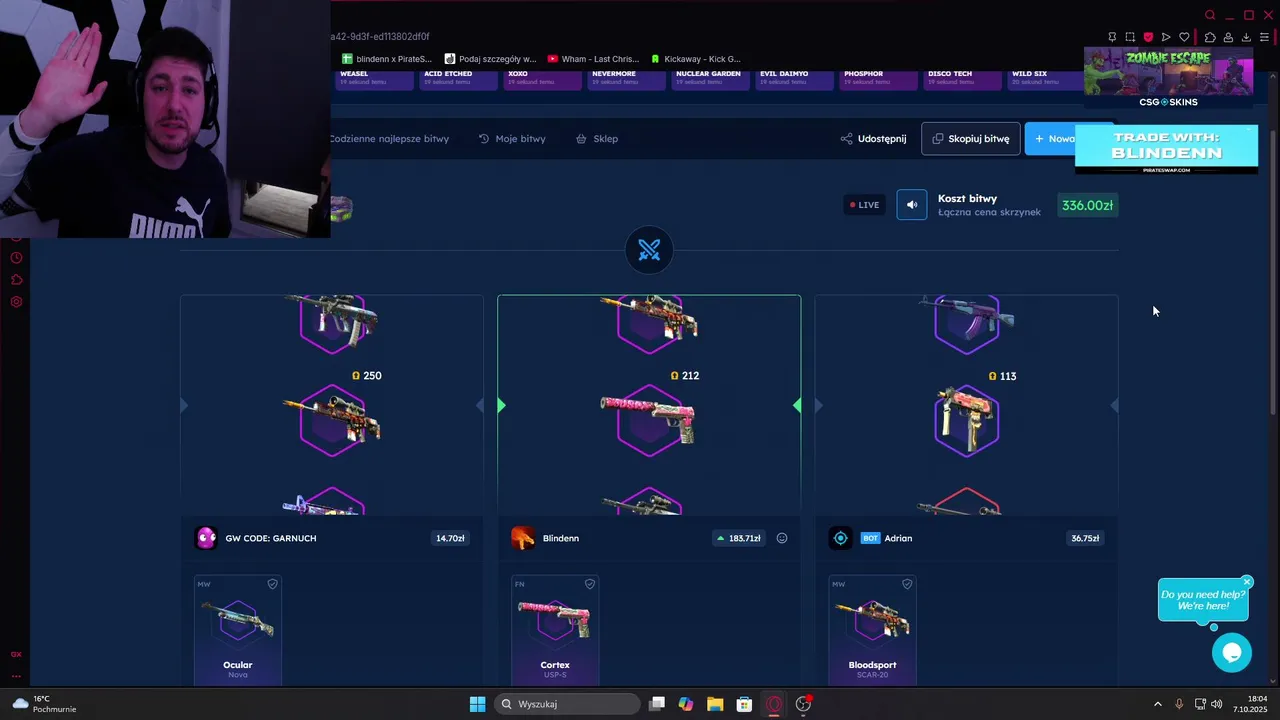The width and height of the screenshot is (1280, 720).
Task: Open the Kickaway - Kick G bookmark
Action: (696, 59)
